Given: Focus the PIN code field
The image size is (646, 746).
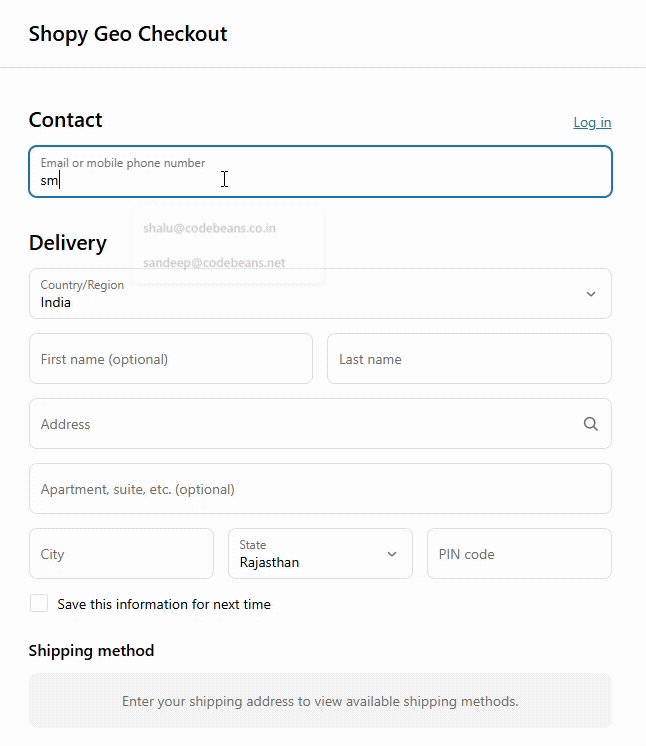Looking at the screenshot, I should [519, 553].
